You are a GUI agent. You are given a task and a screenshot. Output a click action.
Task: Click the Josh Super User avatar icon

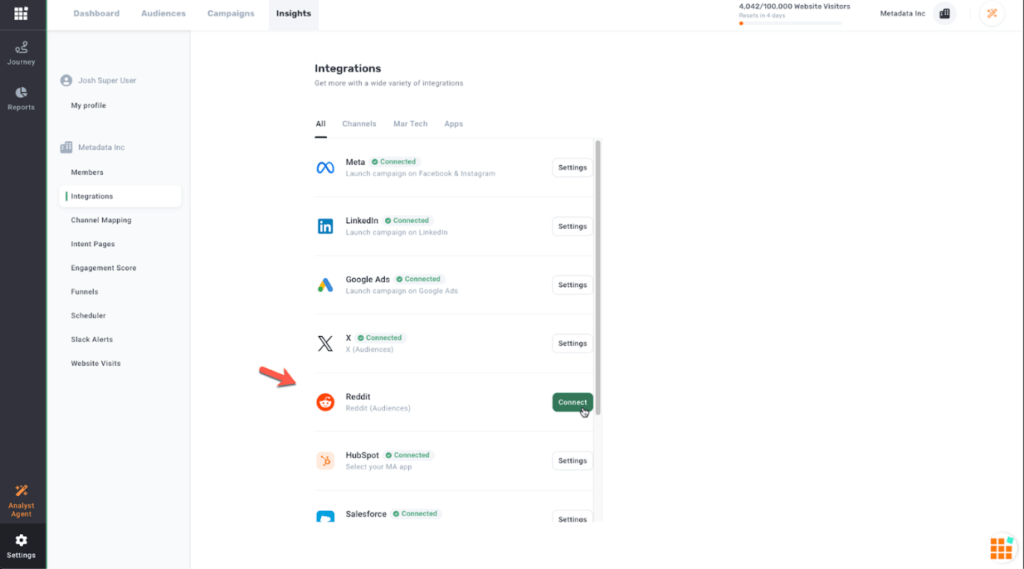(x=66, y=80)
